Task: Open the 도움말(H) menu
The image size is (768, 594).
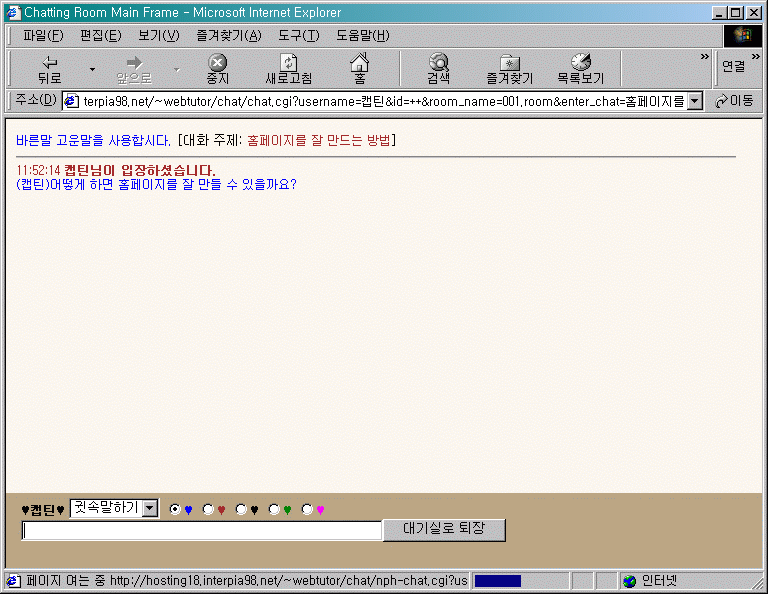Action: pyautogui.click(x=362, y=36)
